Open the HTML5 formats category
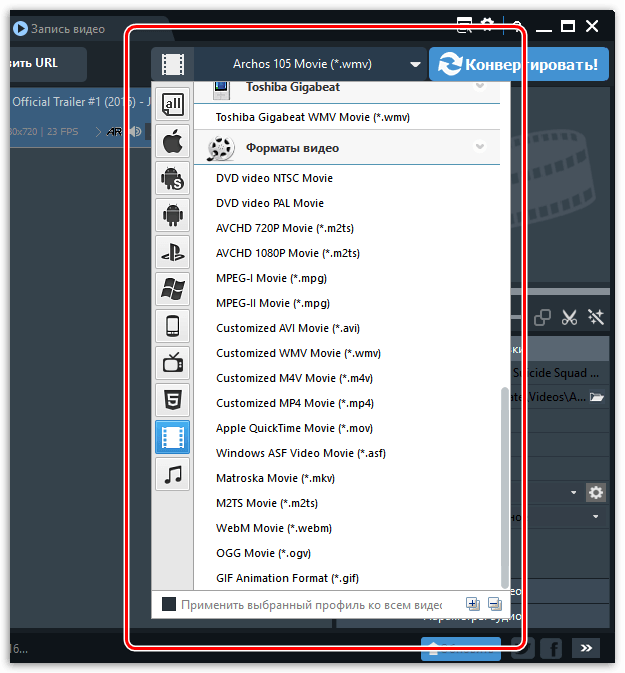Viewport: 625px width, 673px height. [173, 400]
